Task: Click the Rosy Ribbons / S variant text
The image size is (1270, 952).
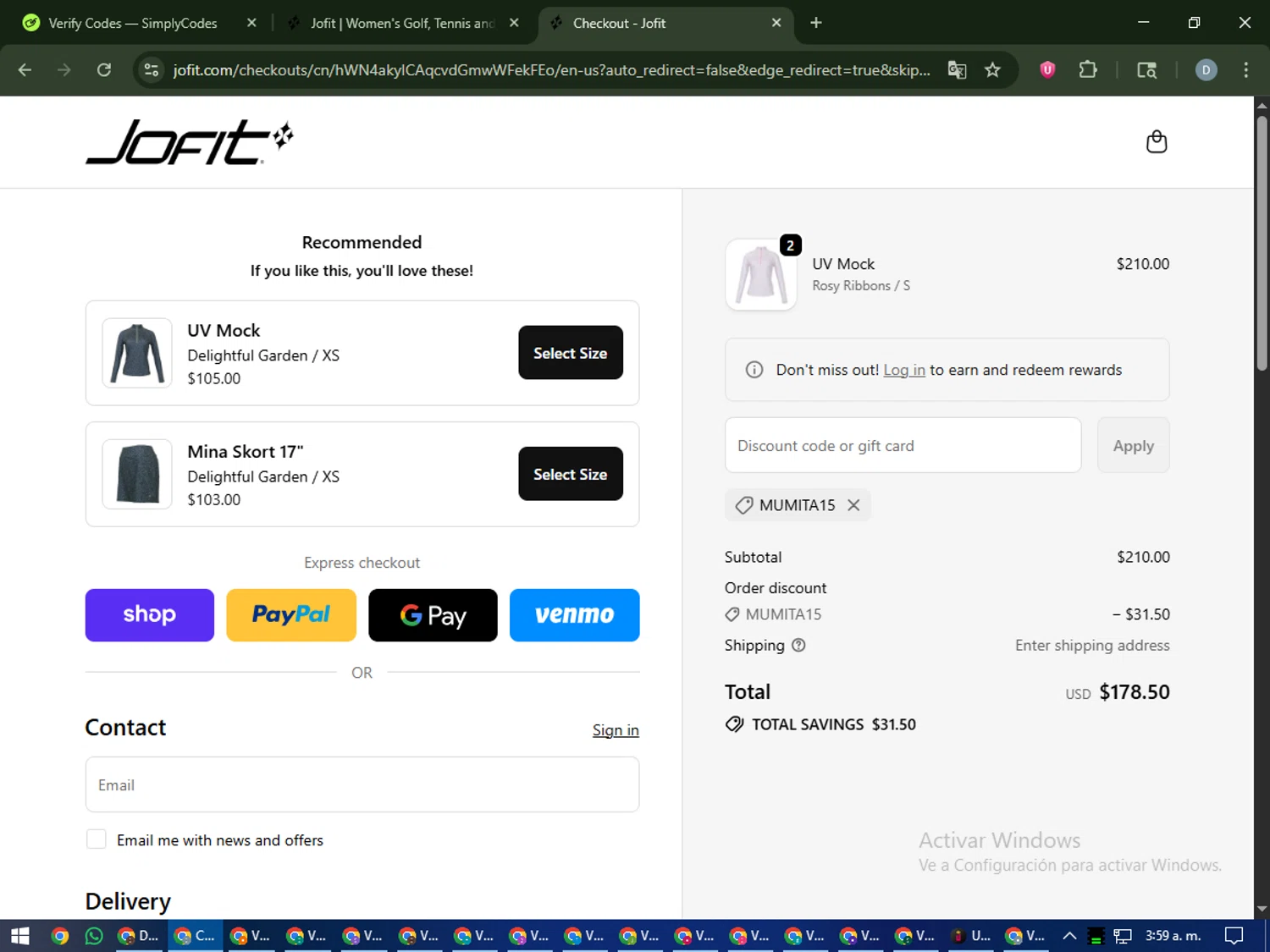Action: [861, 286]
